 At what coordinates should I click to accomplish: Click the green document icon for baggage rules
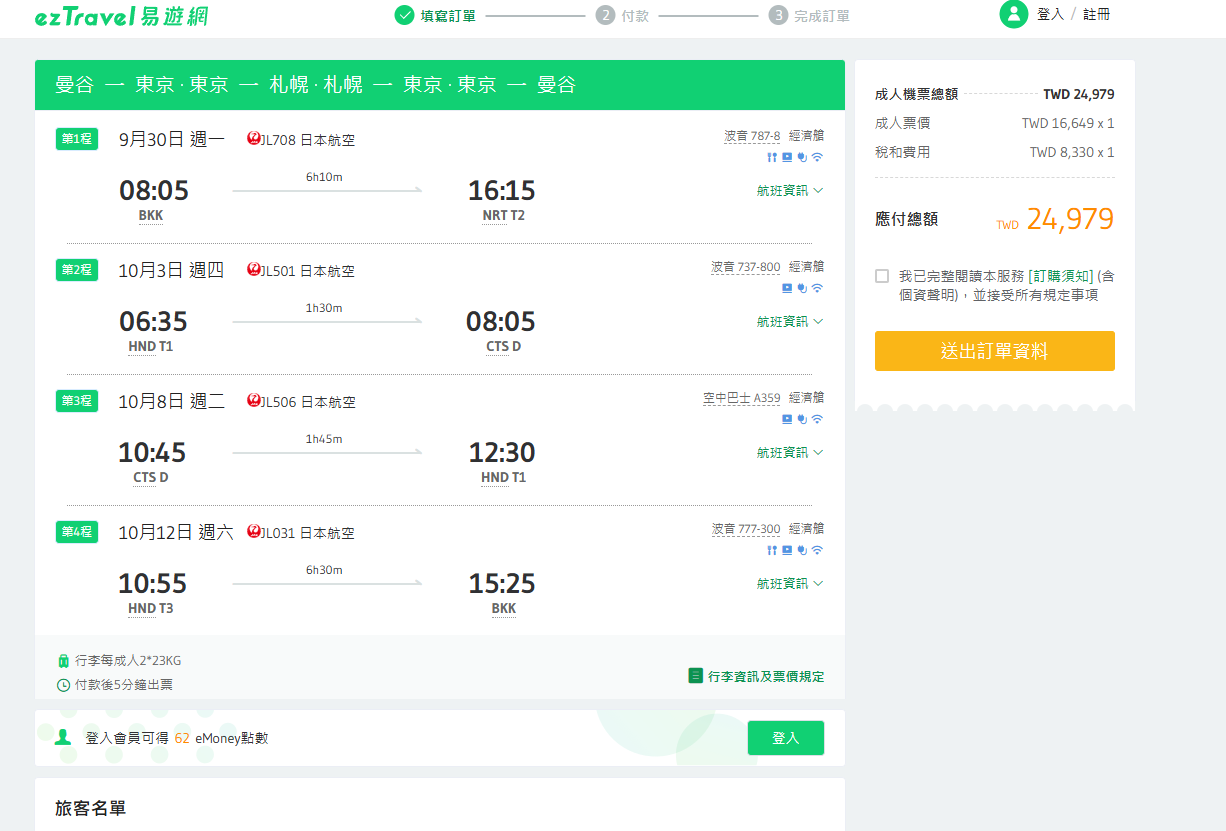click(x=695, y=676)
